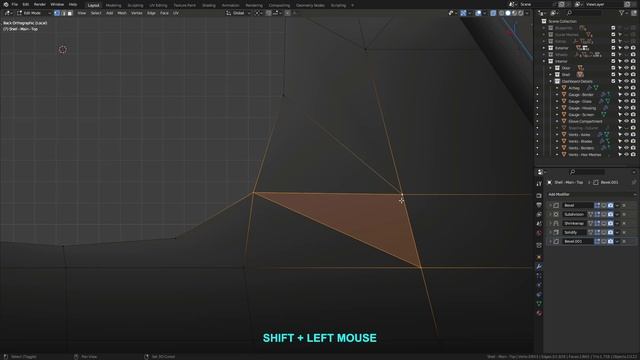This screenshot has width=640, height=360.
Task: Open Render properties tab
Action: click(539, 196)
